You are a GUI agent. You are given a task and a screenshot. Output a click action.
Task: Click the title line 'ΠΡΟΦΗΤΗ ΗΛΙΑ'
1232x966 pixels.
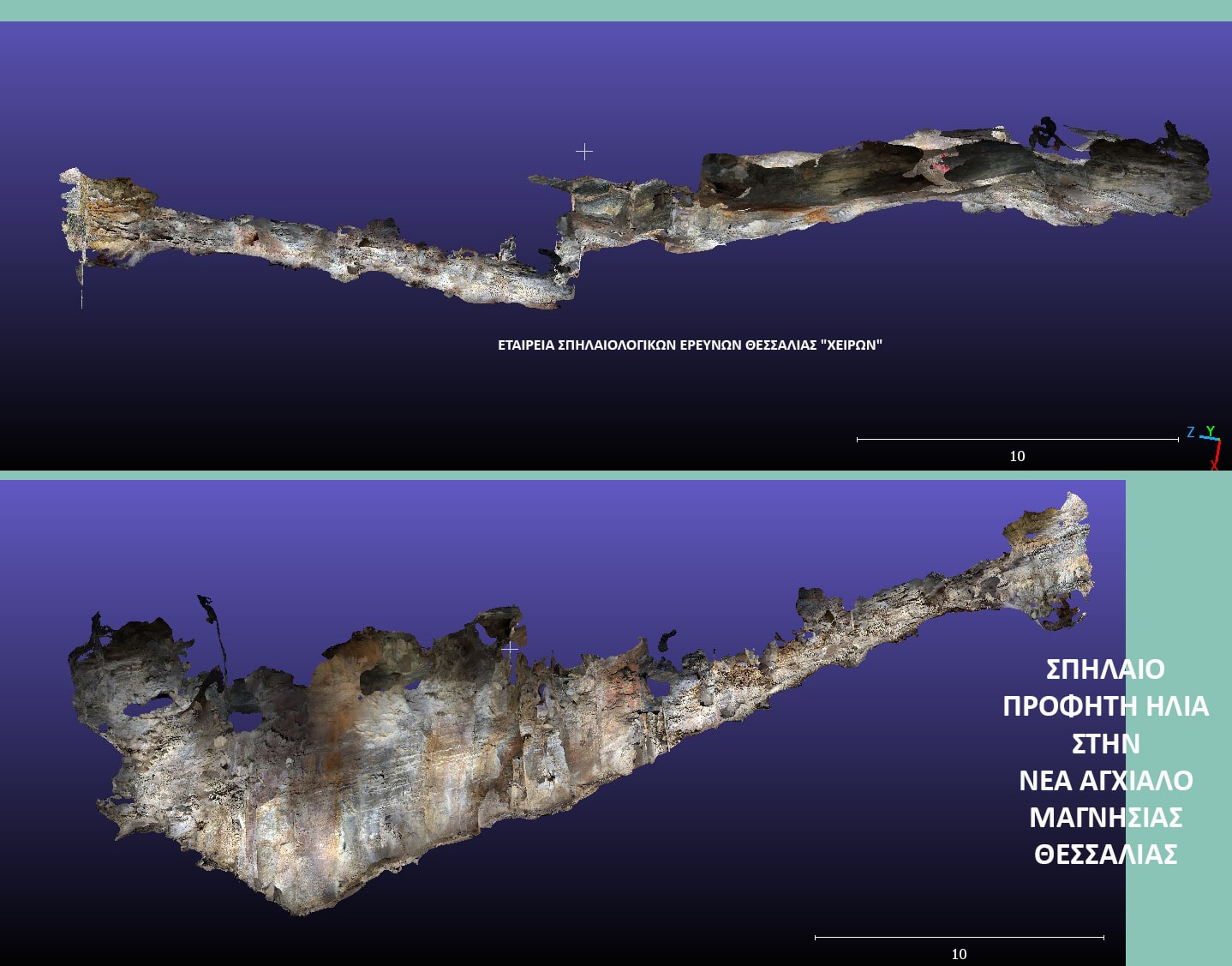[x=1105, y=706]
